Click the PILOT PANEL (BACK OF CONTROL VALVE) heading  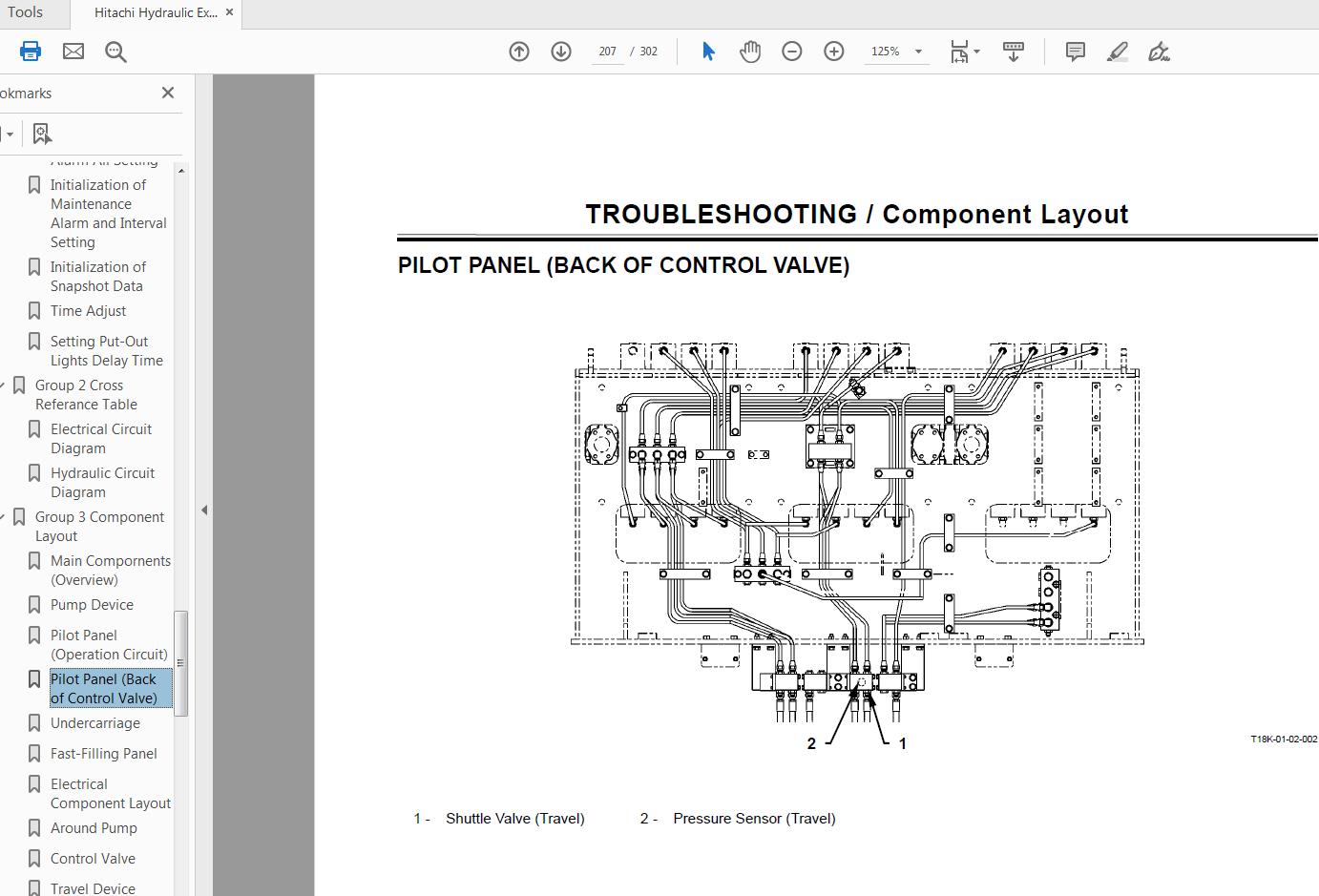point(623,265)
